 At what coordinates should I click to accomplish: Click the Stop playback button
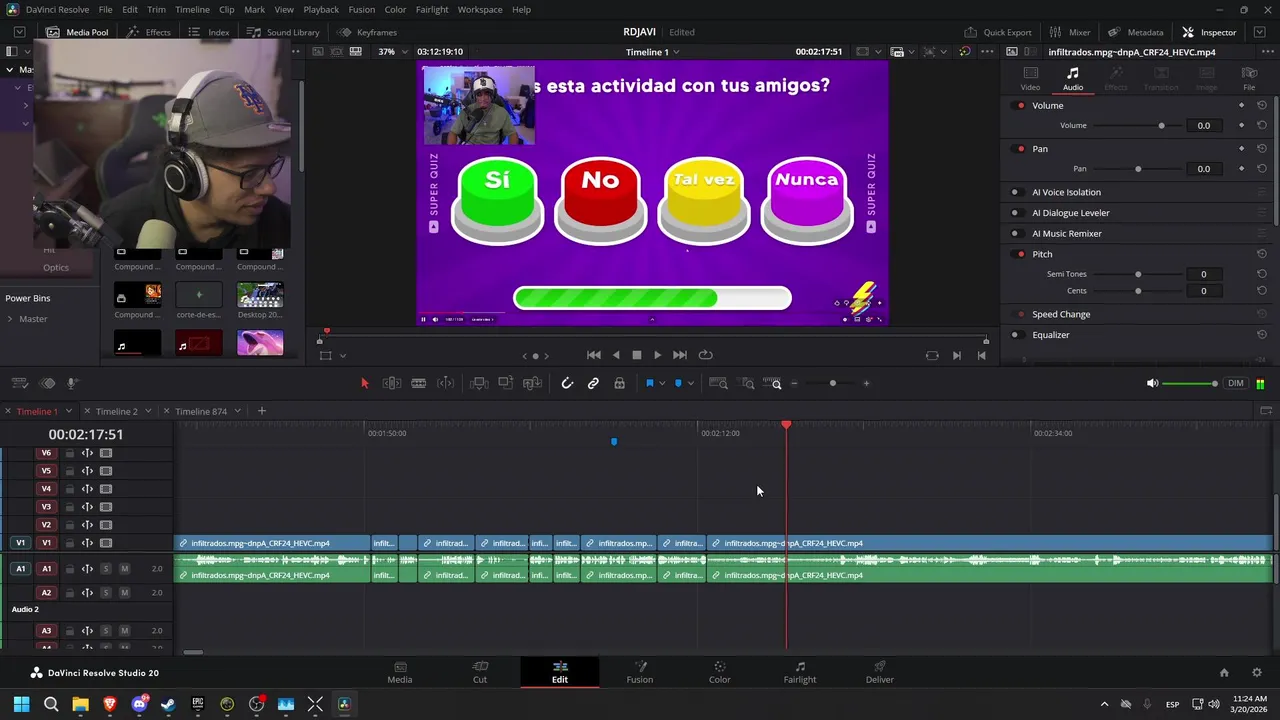[x=636, y=355]
